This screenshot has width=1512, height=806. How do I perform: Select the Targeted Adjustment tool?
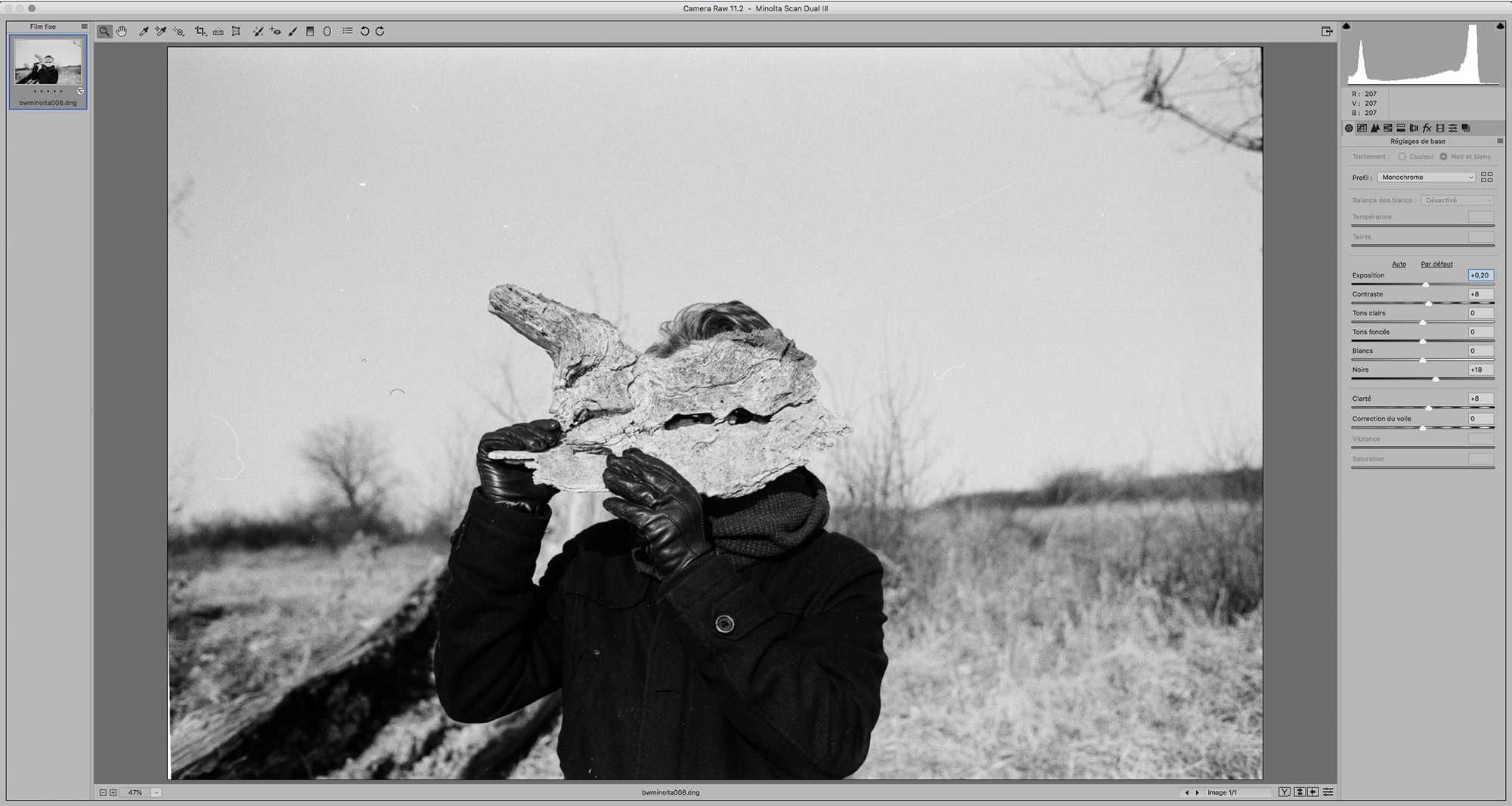[x=178, y=31]
